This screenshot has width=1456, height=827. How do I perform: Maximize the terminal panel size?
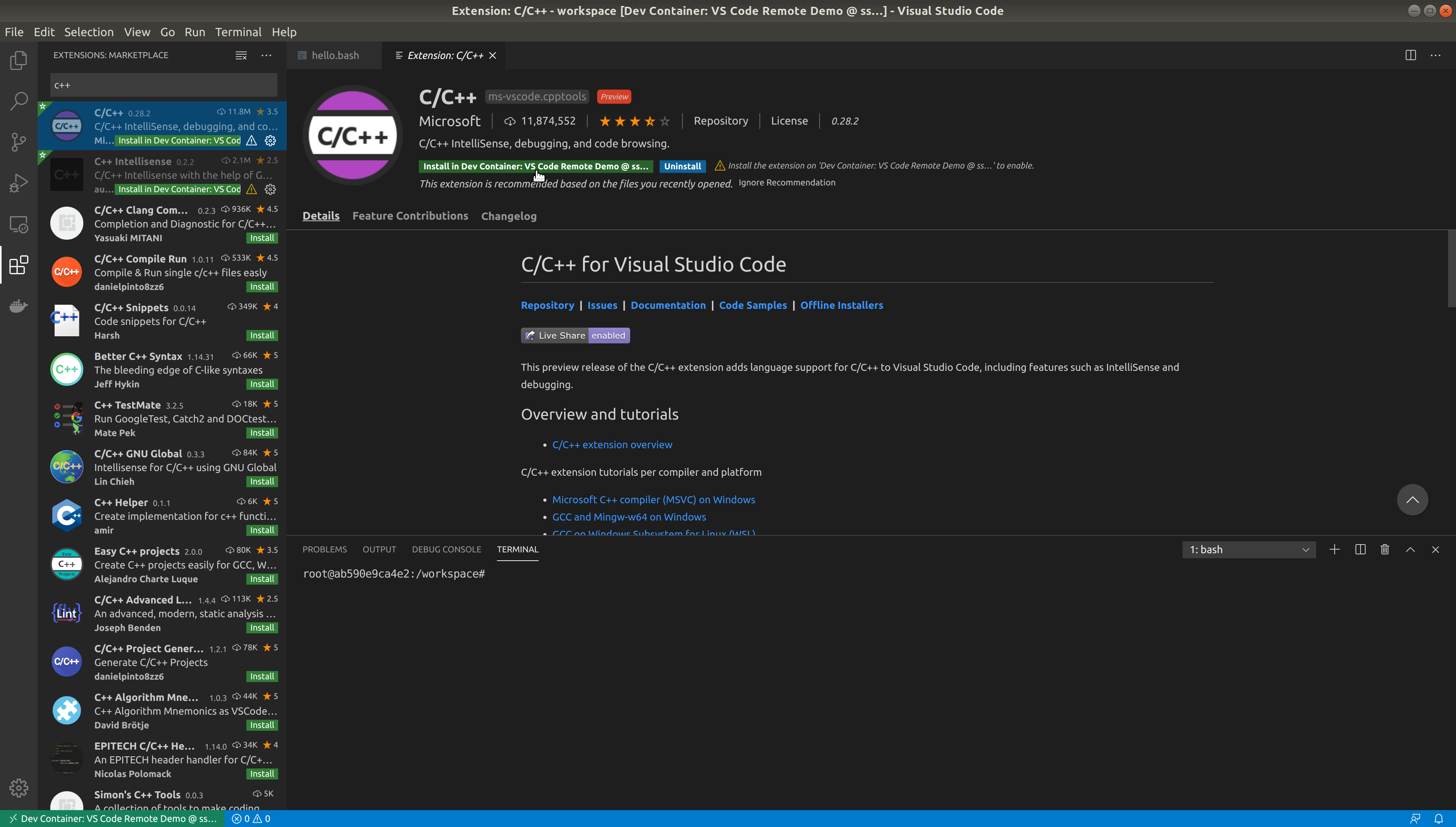pos(1410,549)
